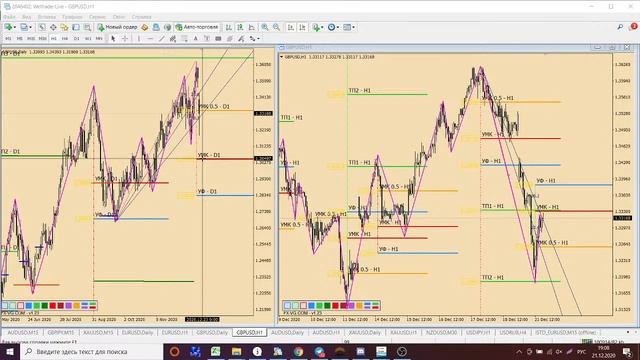Open Chrome from the taskbar
Screen dimensions: 640x360
(298, 351)
